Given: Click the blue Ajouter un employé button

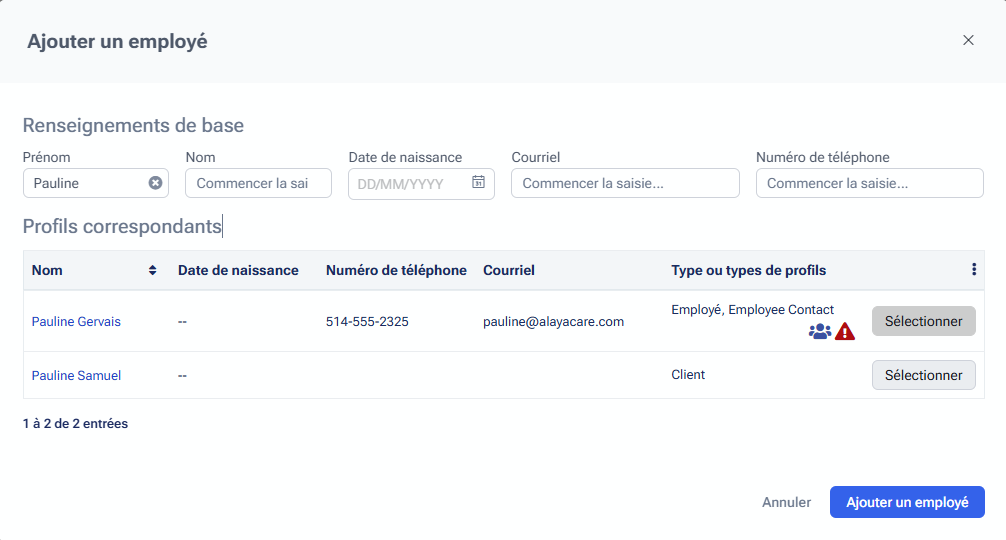Looking at the screenshot, I should (x=907, y=502).
